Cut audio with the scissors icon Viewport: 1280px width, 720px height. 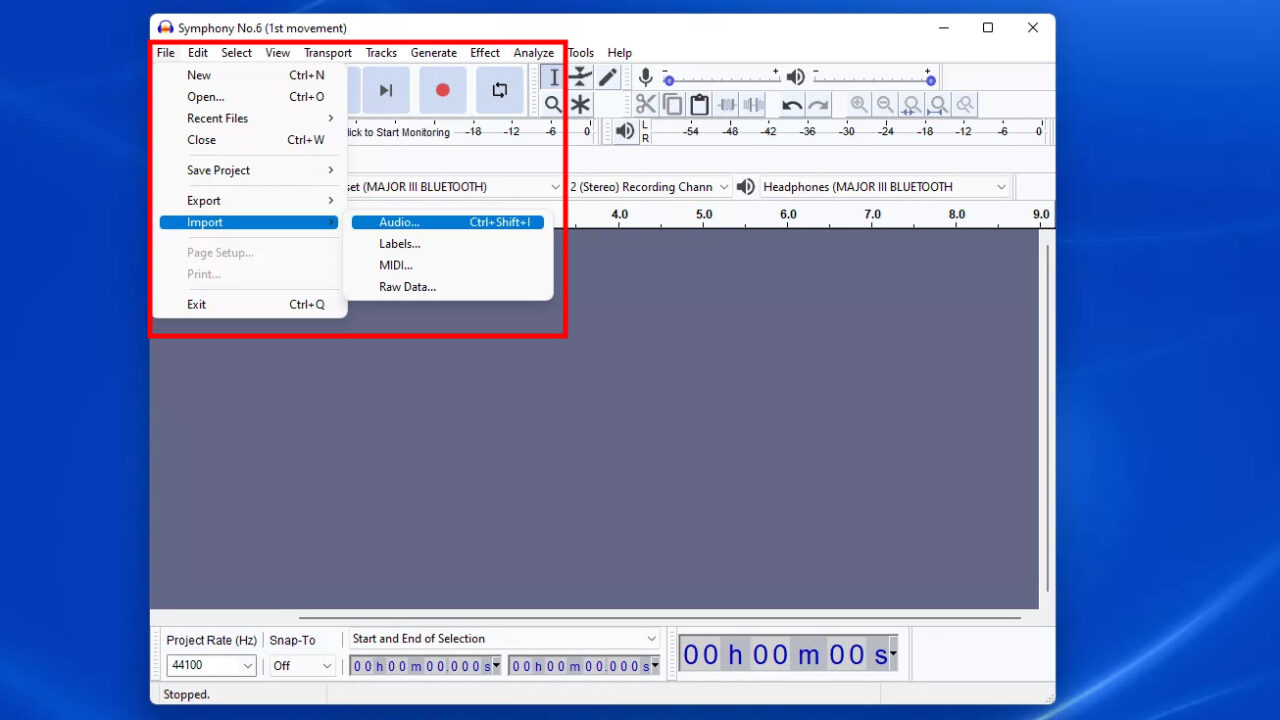pos(645,104)
